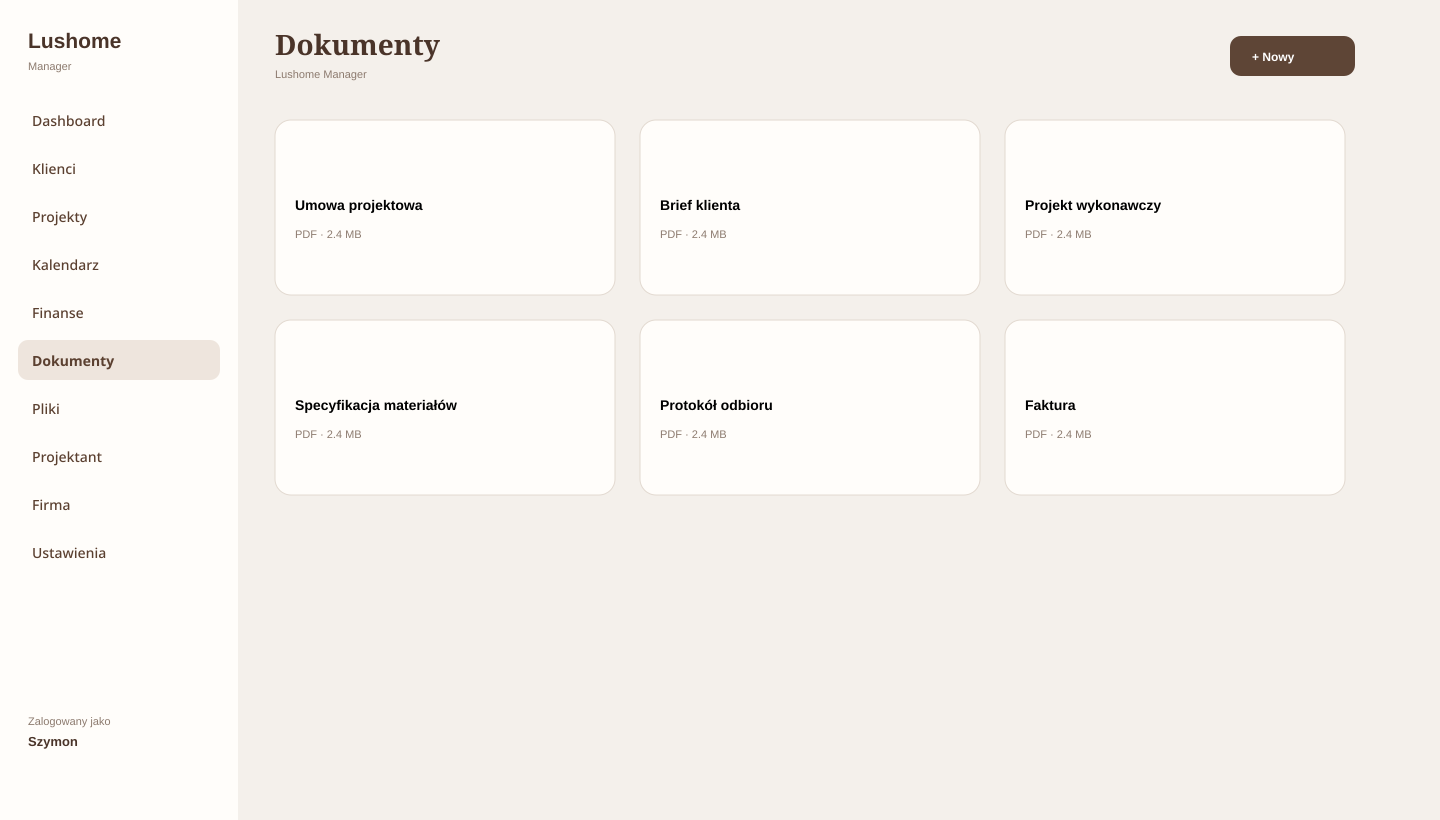Select the Specyfikacja materiałów document
Viewport: 1440px width, 820px height.
coord(445,408)
